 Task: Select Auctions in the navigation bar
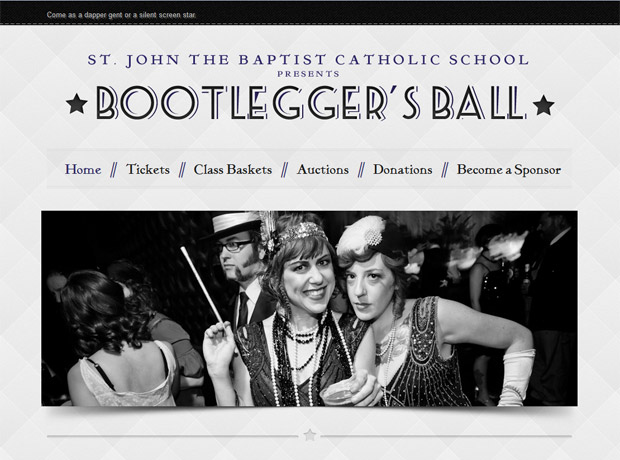(323, 169)
